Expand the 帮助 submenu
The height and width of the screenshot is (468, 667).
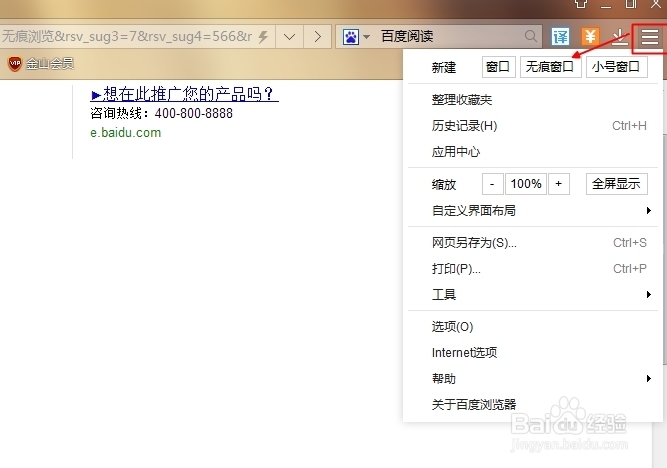point(533,379)
